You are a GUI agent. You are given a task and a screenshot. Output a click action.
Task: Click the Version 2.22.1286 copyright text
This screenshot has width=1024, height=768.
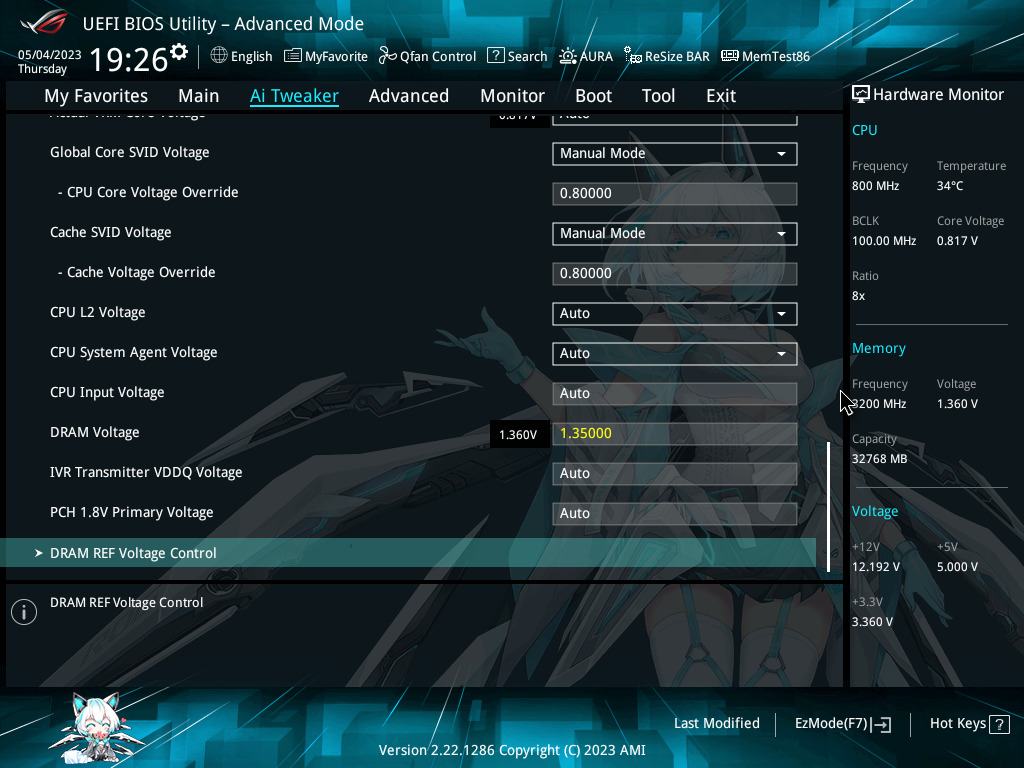(512, 750)
